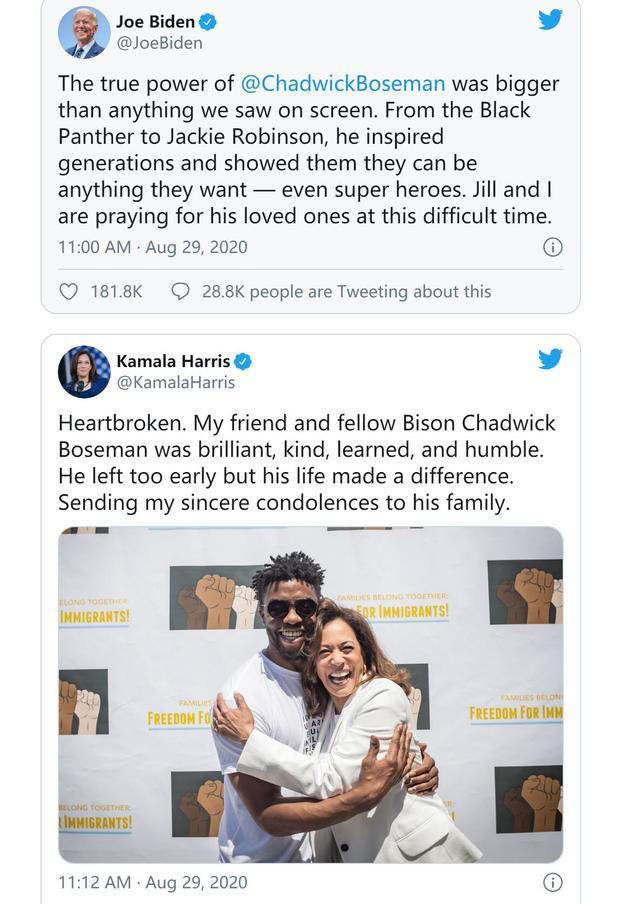Like Joe Biden's tweet with heart icon
Screen dimensions: 620x904
click(69, 292)
